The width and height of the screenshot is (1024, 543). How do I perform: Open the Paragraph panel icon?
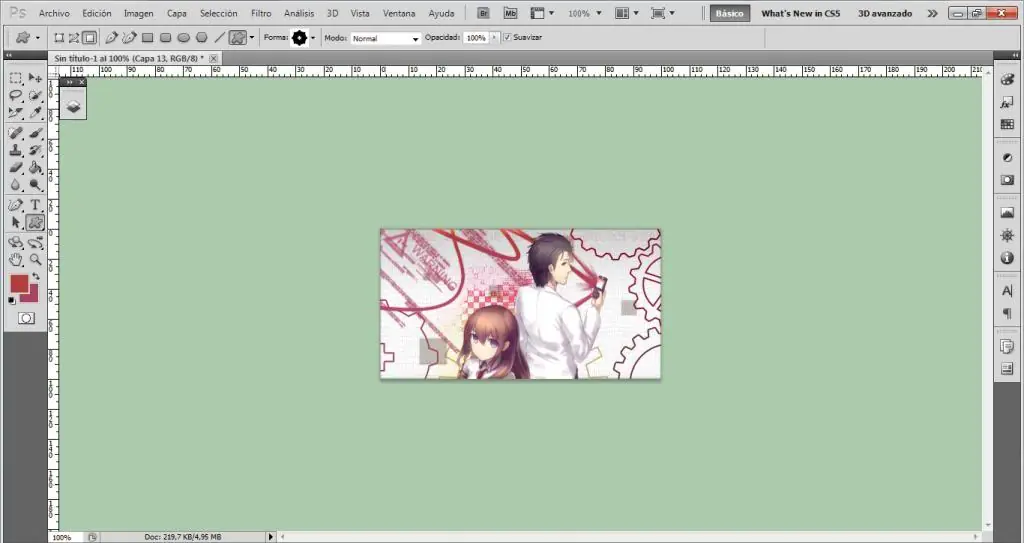(1007, 314)
